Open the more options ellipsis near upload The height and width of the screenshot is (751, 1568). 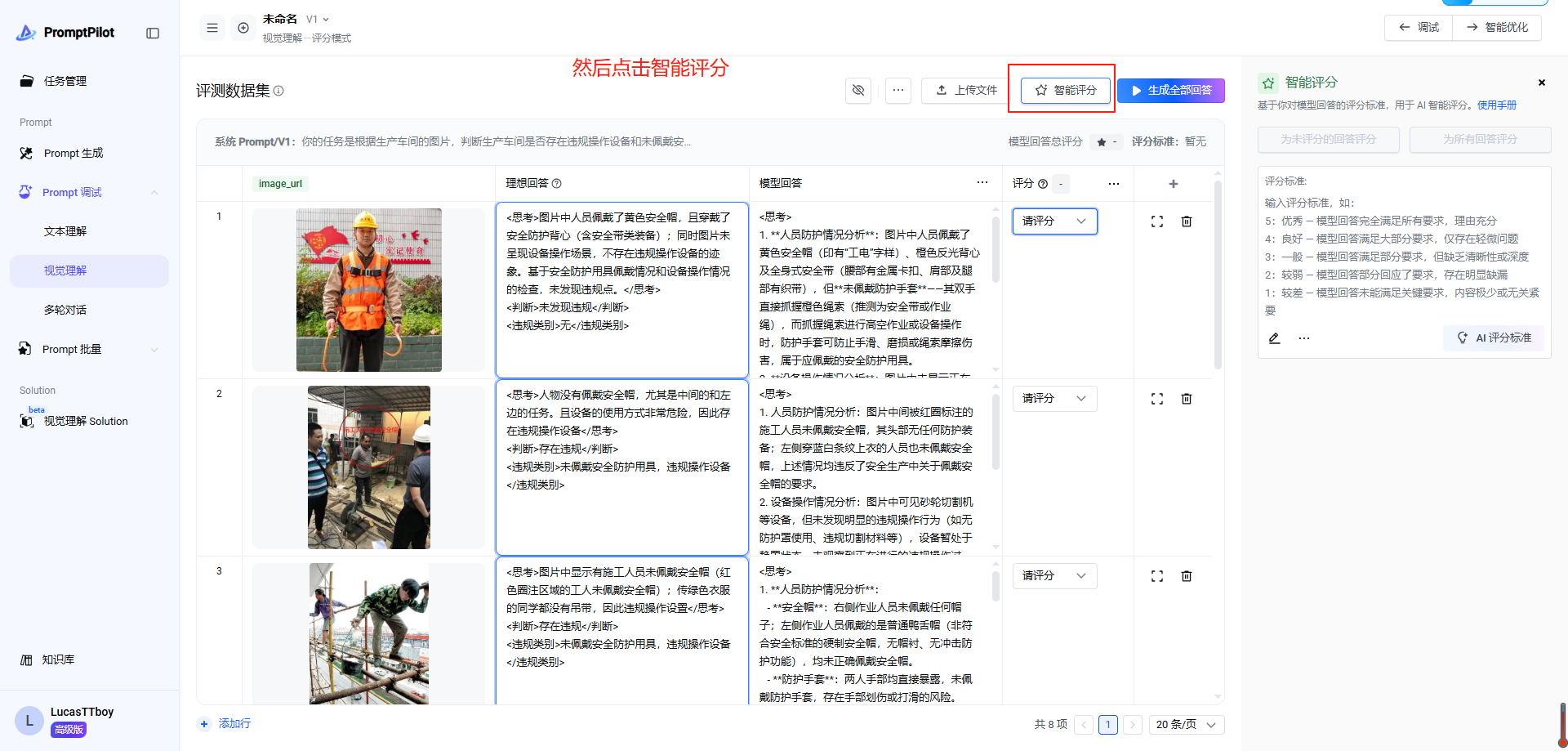click(898, 90)
